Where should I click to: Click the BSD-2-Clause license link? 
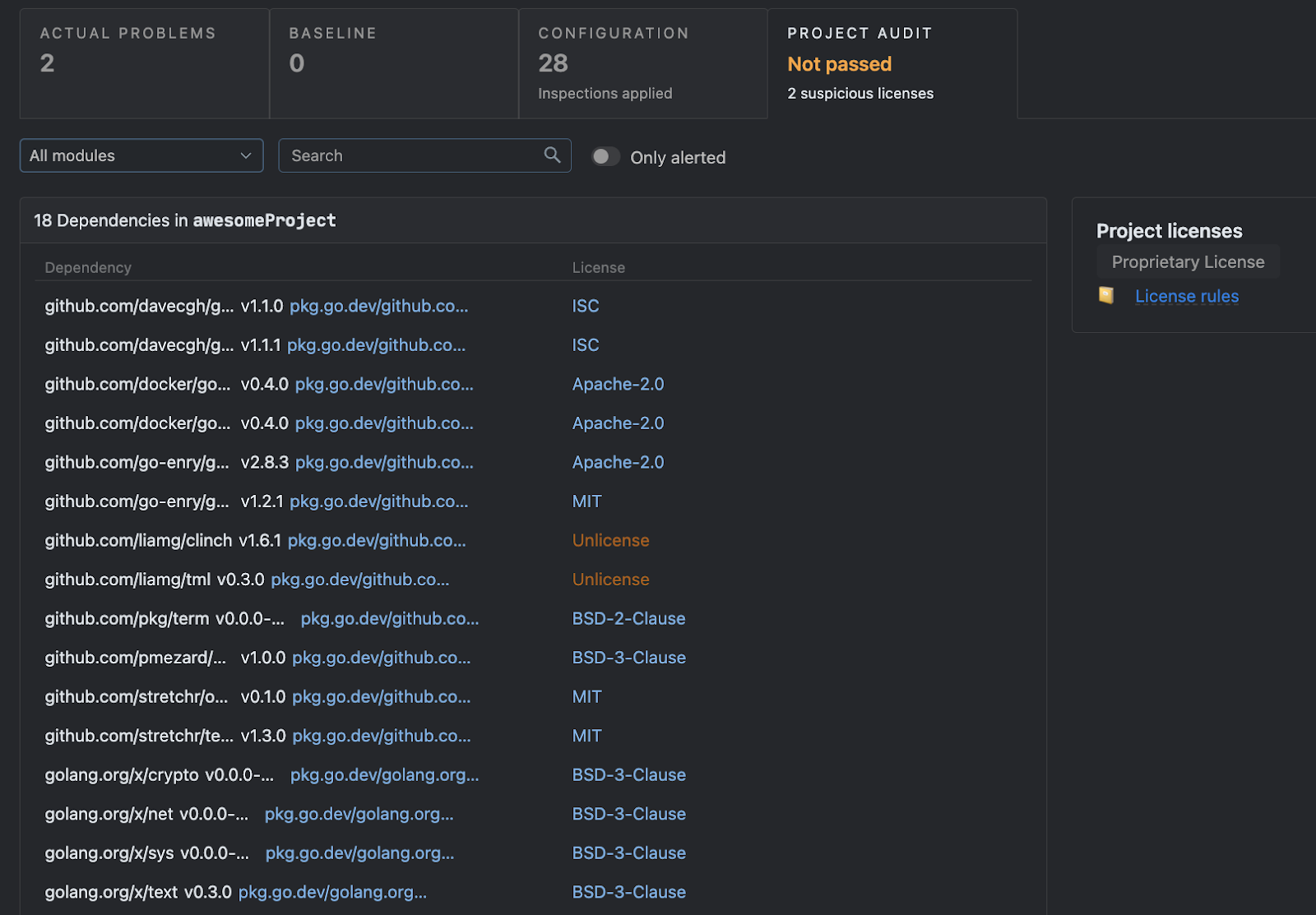coord(629,618)
